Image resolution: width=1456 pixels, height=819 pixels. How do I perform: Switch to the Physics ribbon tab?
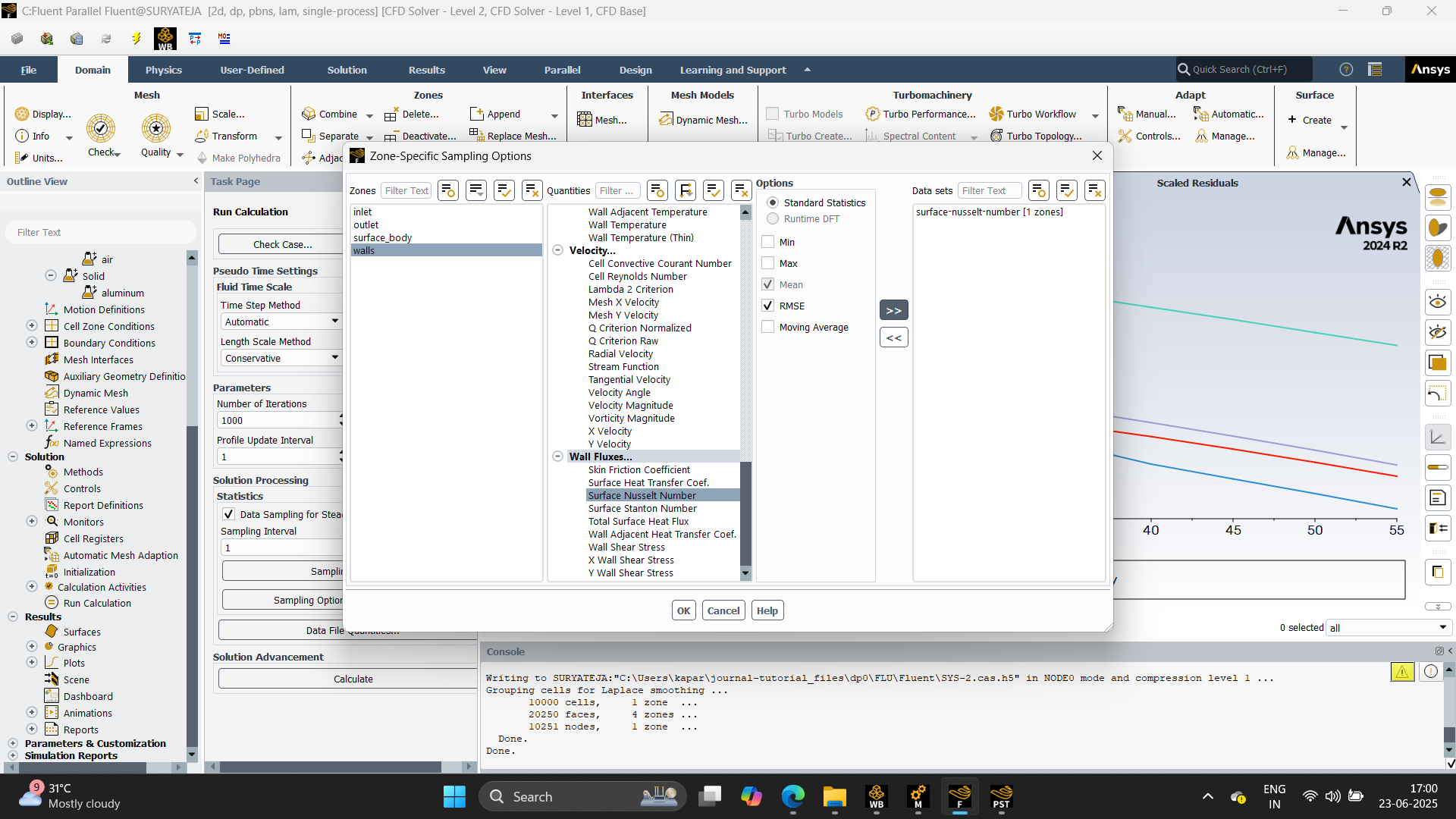pos(164,70)
